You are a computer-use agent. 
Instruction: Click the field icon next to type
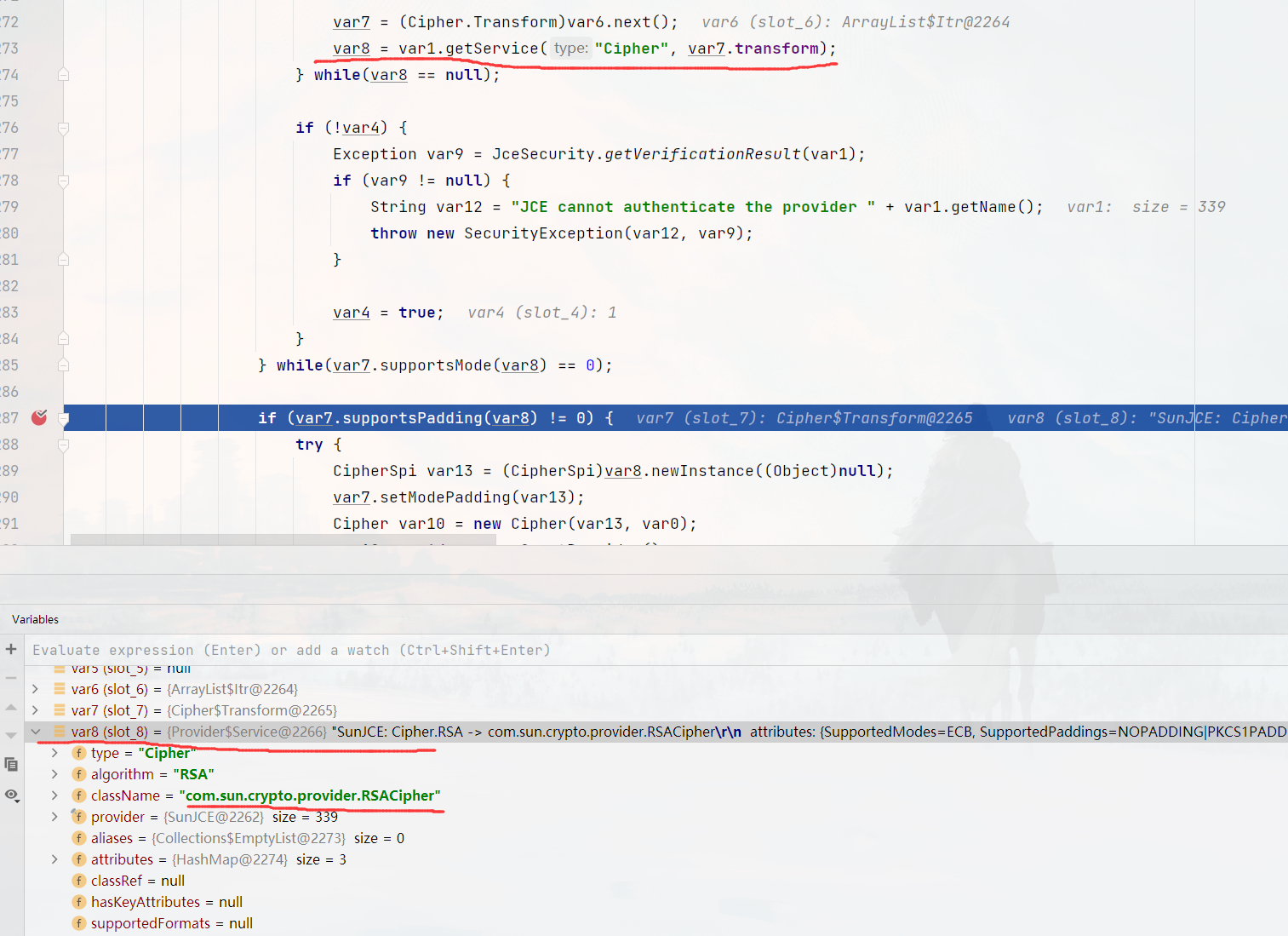click(x=79, y=753)
